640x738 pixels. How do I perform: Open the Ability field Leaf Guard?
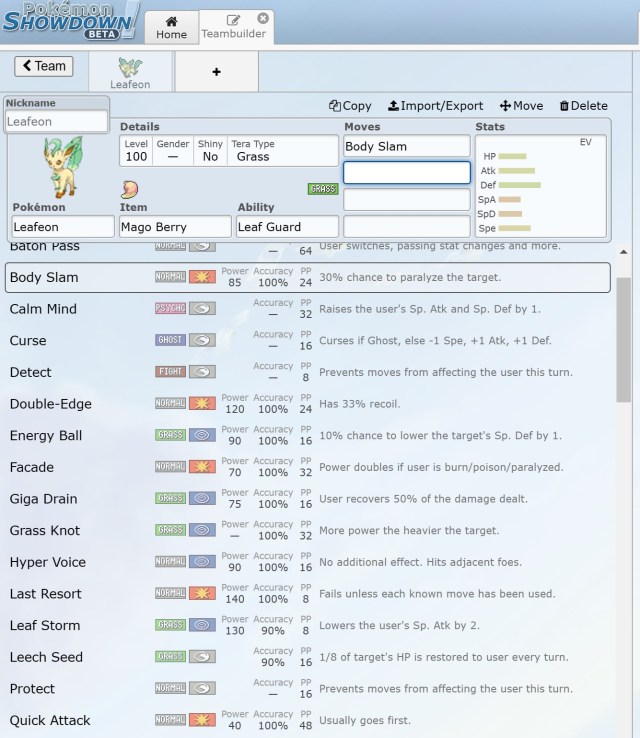[287, 227]
